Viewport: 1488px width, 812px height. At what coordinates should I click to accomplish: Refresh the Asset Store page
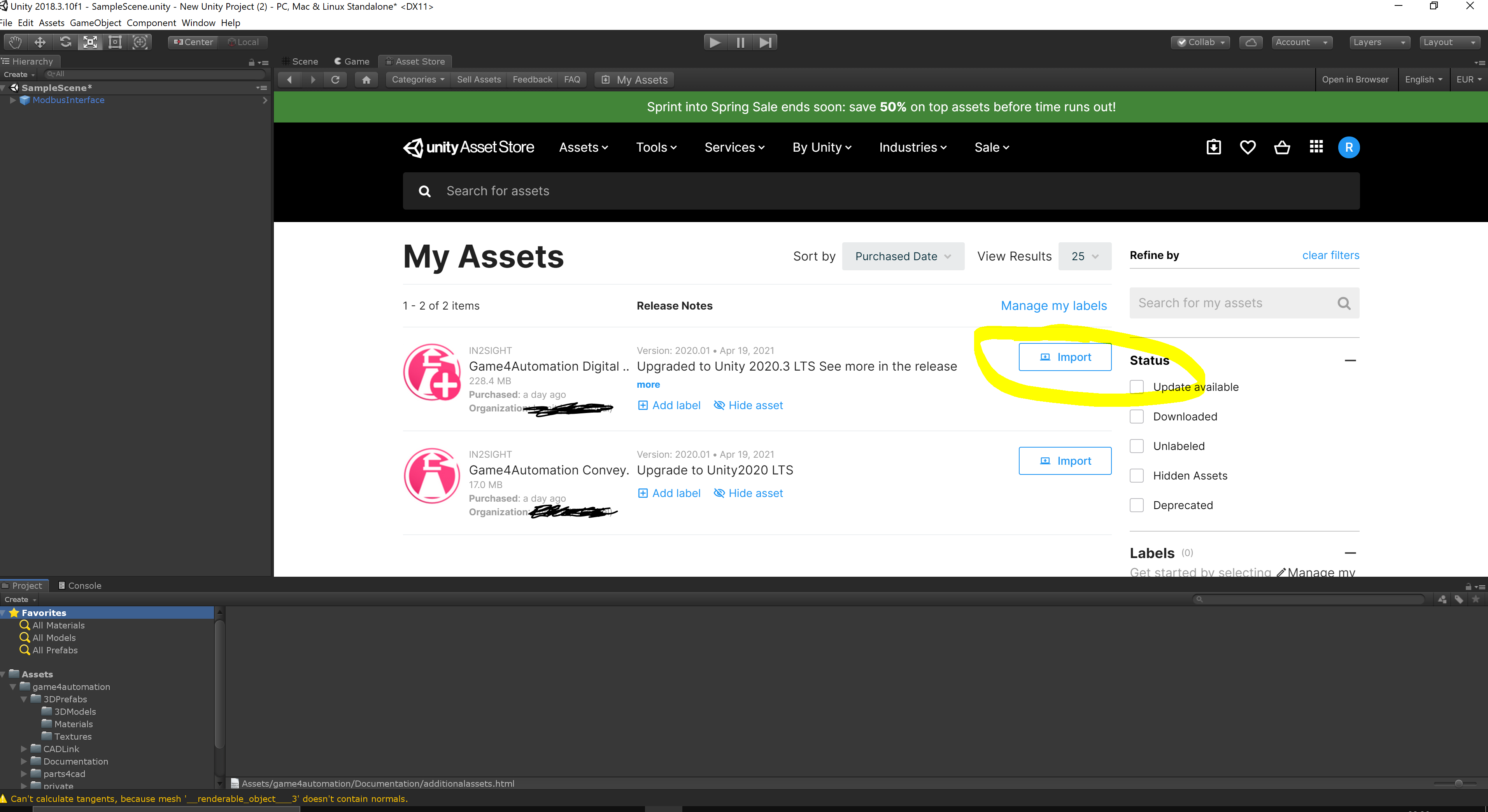click(335, 80)
